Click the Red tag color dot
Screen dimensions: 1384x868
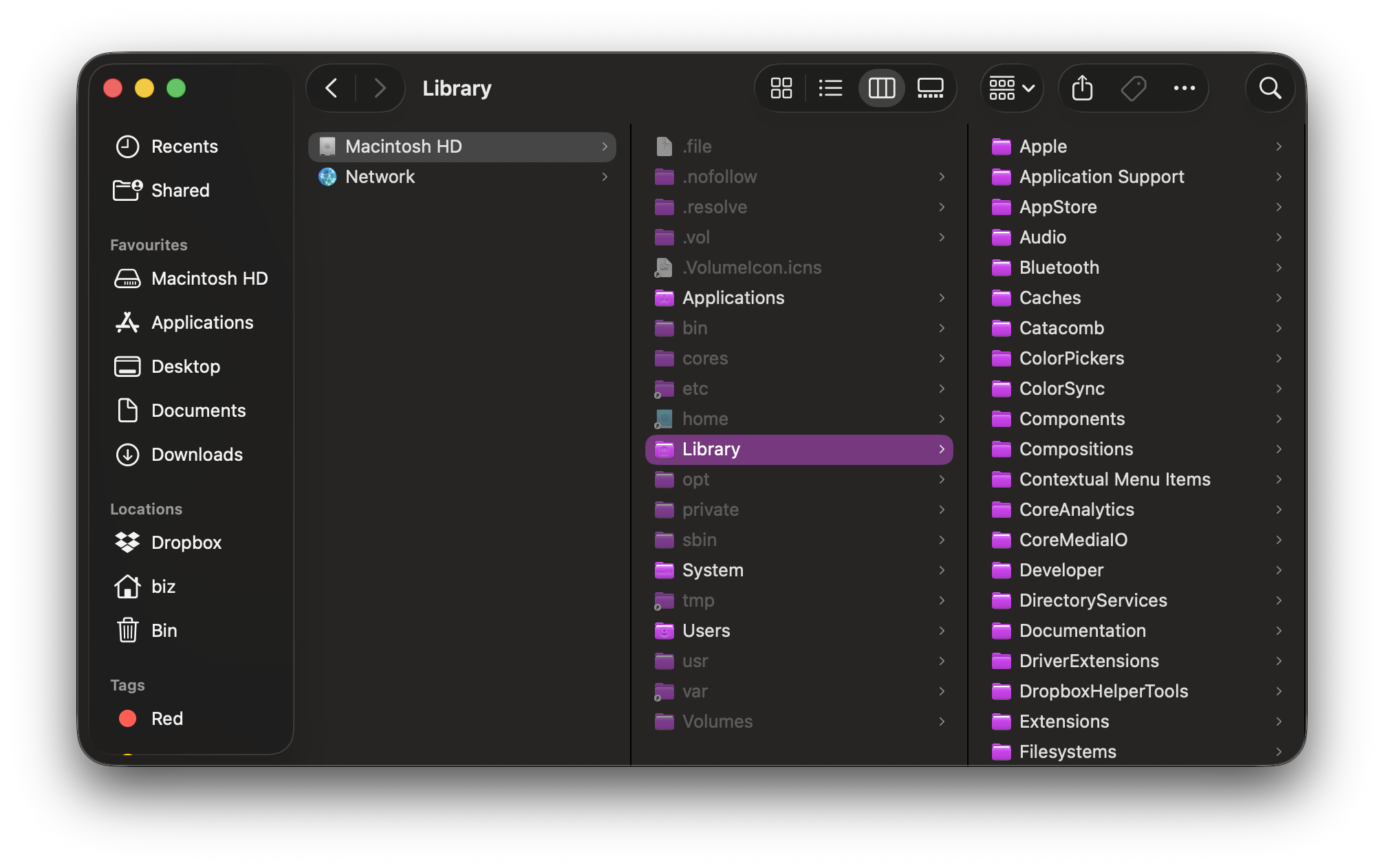(x=128, y=719)
